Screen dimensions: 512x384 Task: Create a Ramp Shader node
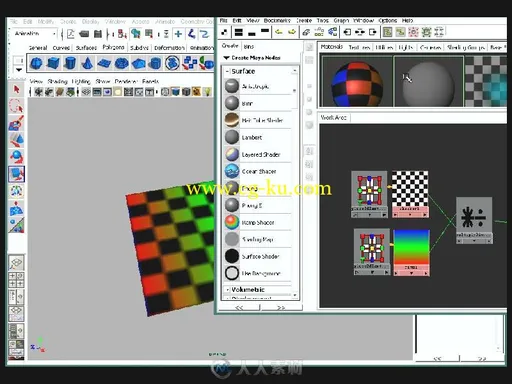pos(259,222)
